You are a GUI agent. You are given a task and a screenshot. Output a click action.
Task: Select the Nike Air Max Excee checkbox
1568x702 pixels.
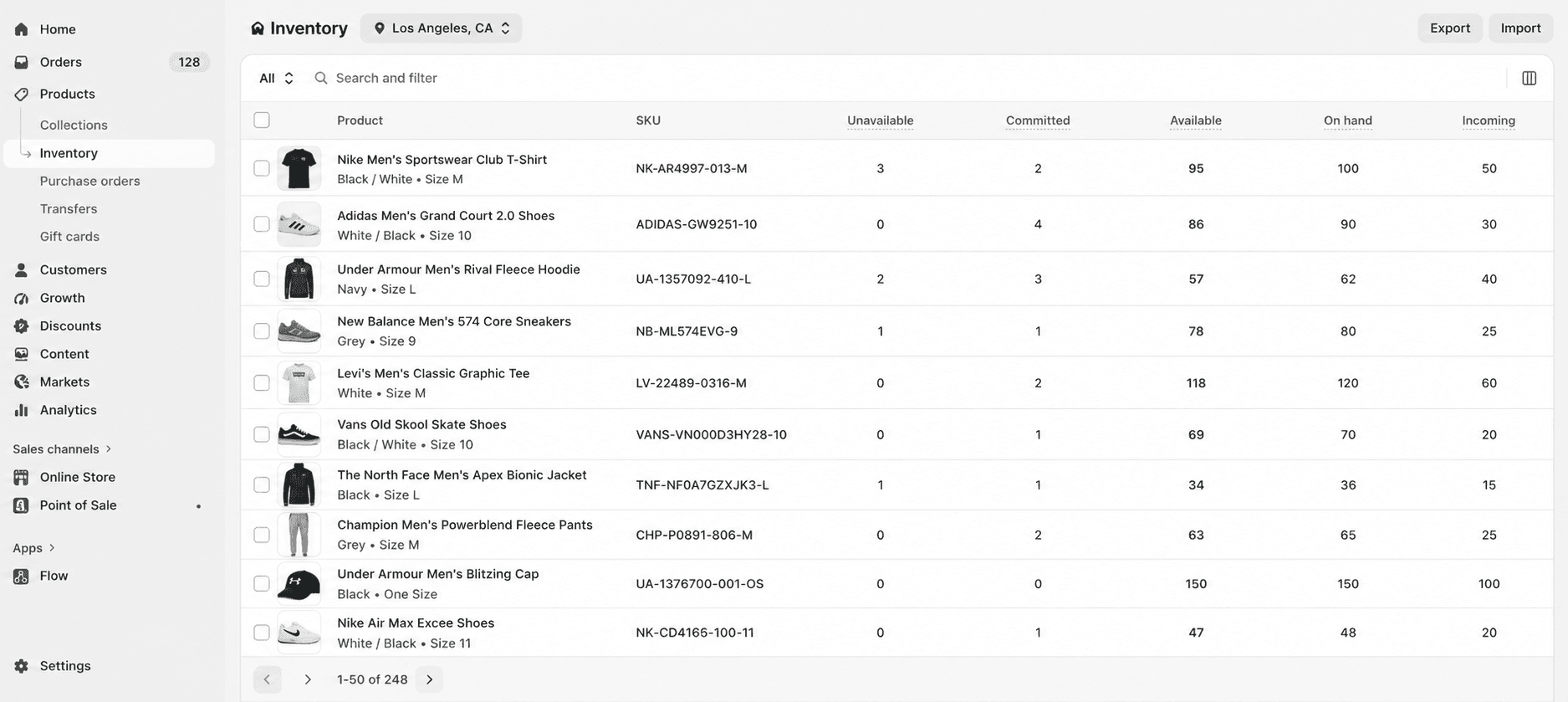click(x=262, y=633)
